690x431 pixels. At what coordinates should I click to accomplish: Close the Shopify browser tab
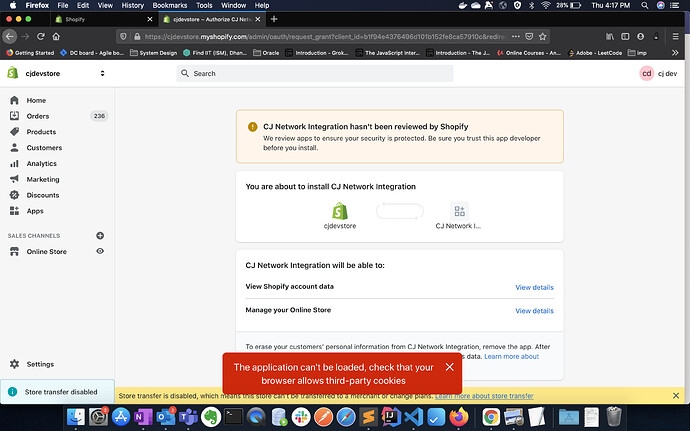(150, 19)
